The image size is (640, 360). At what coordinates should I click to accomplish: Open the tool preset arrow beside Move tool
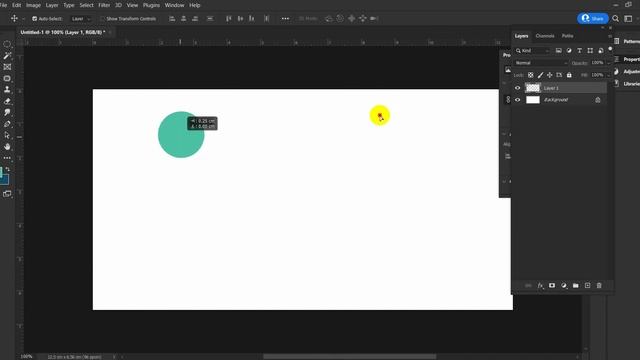pos(23,19)
